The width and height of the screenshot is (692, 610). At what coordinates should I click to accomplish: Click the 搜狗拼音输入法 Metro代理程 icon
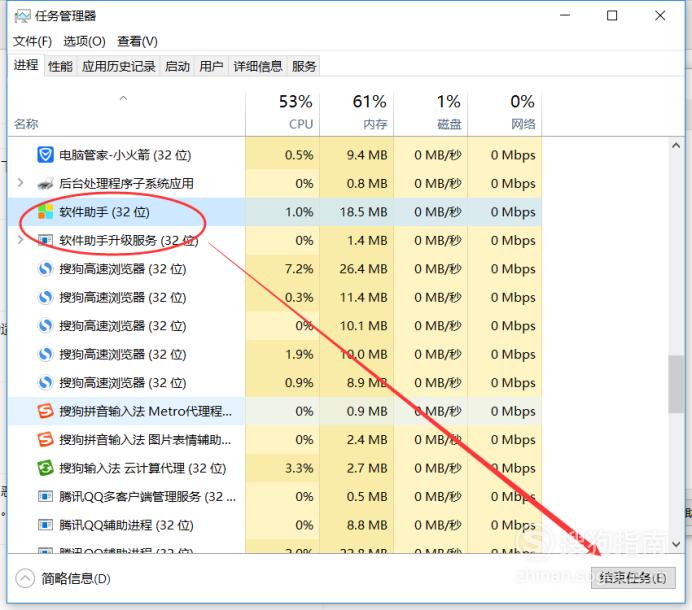click(x=45, y=411)
